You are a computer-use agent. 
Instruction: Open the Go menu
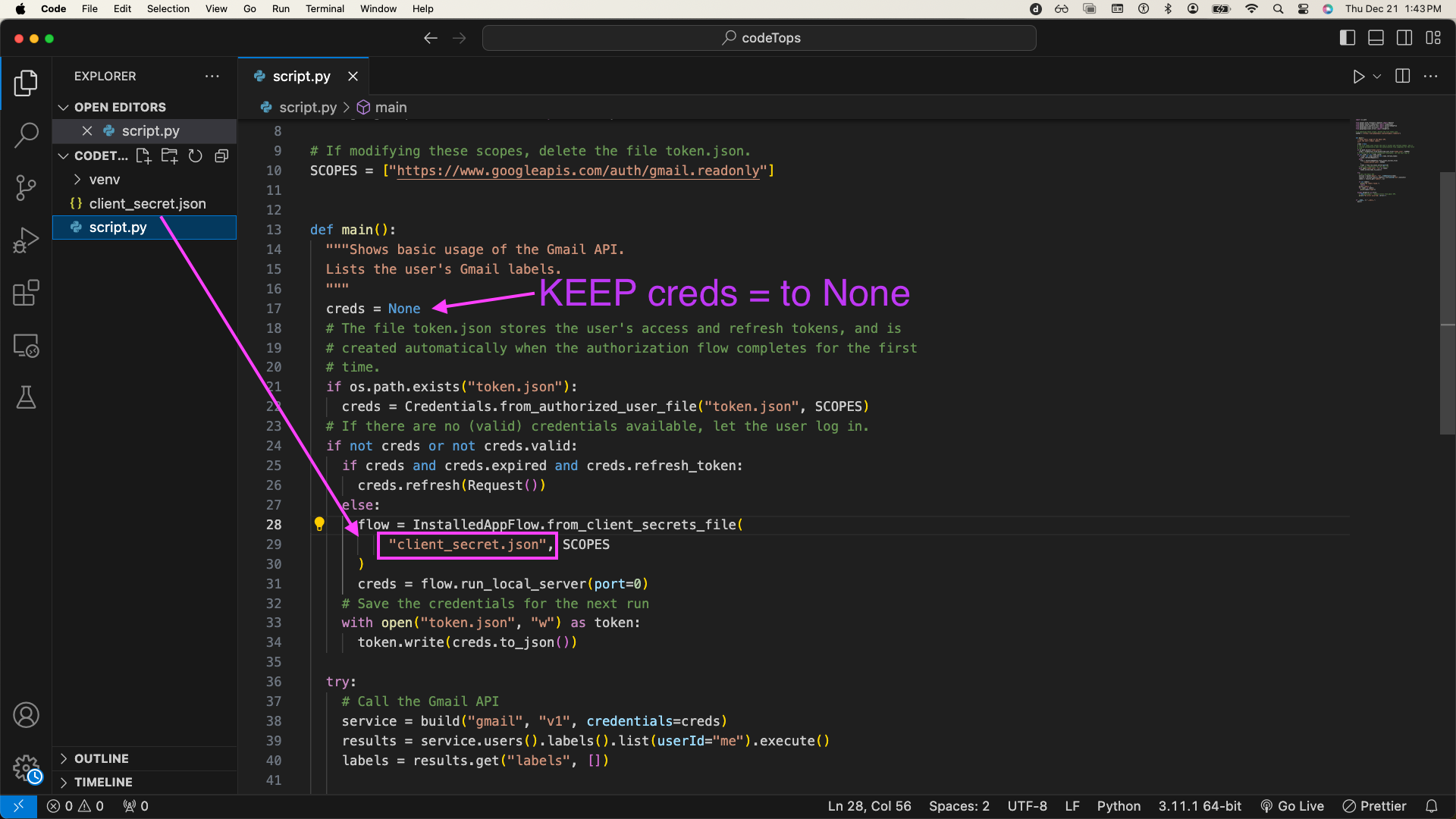(x=249, y=9)
